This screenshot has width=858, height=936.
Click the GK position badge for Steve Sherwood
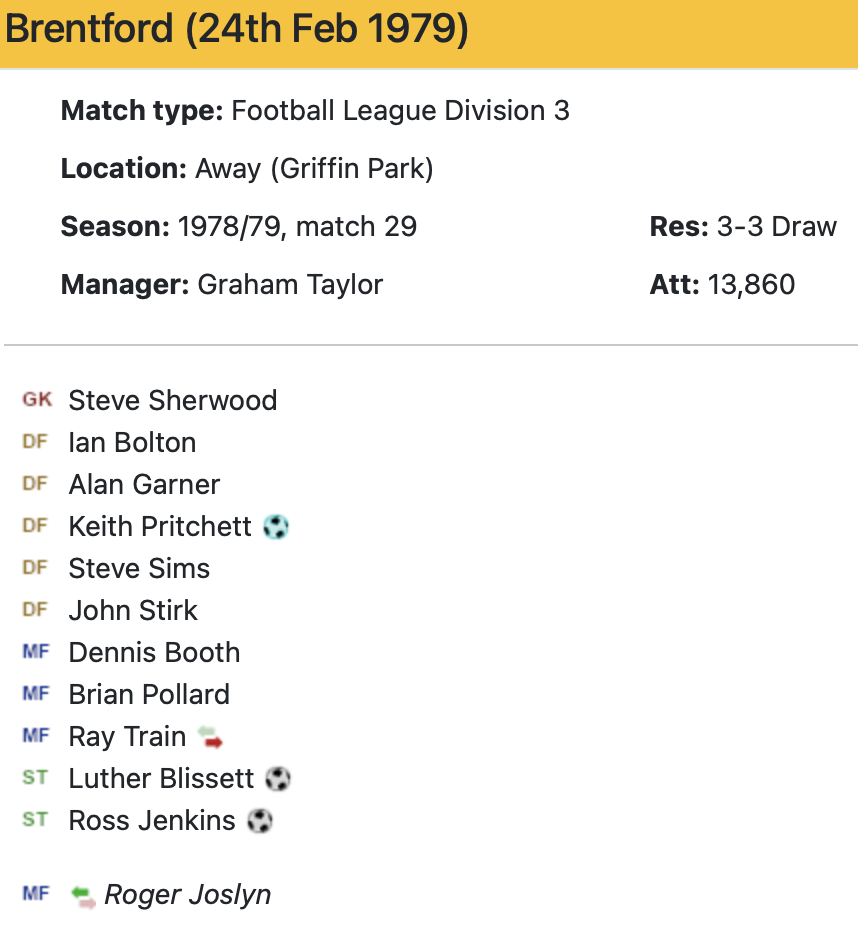pyautogui.click(x=37, y=400)
